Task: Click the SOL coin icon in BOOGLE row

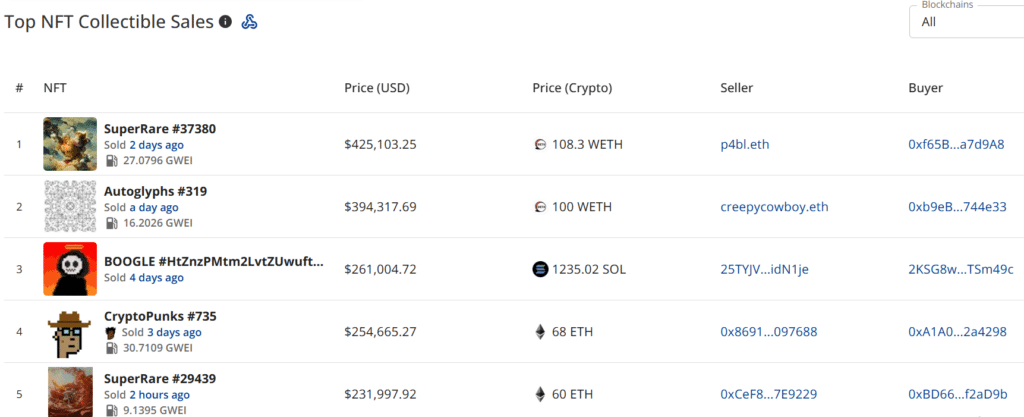Action: 541,269
